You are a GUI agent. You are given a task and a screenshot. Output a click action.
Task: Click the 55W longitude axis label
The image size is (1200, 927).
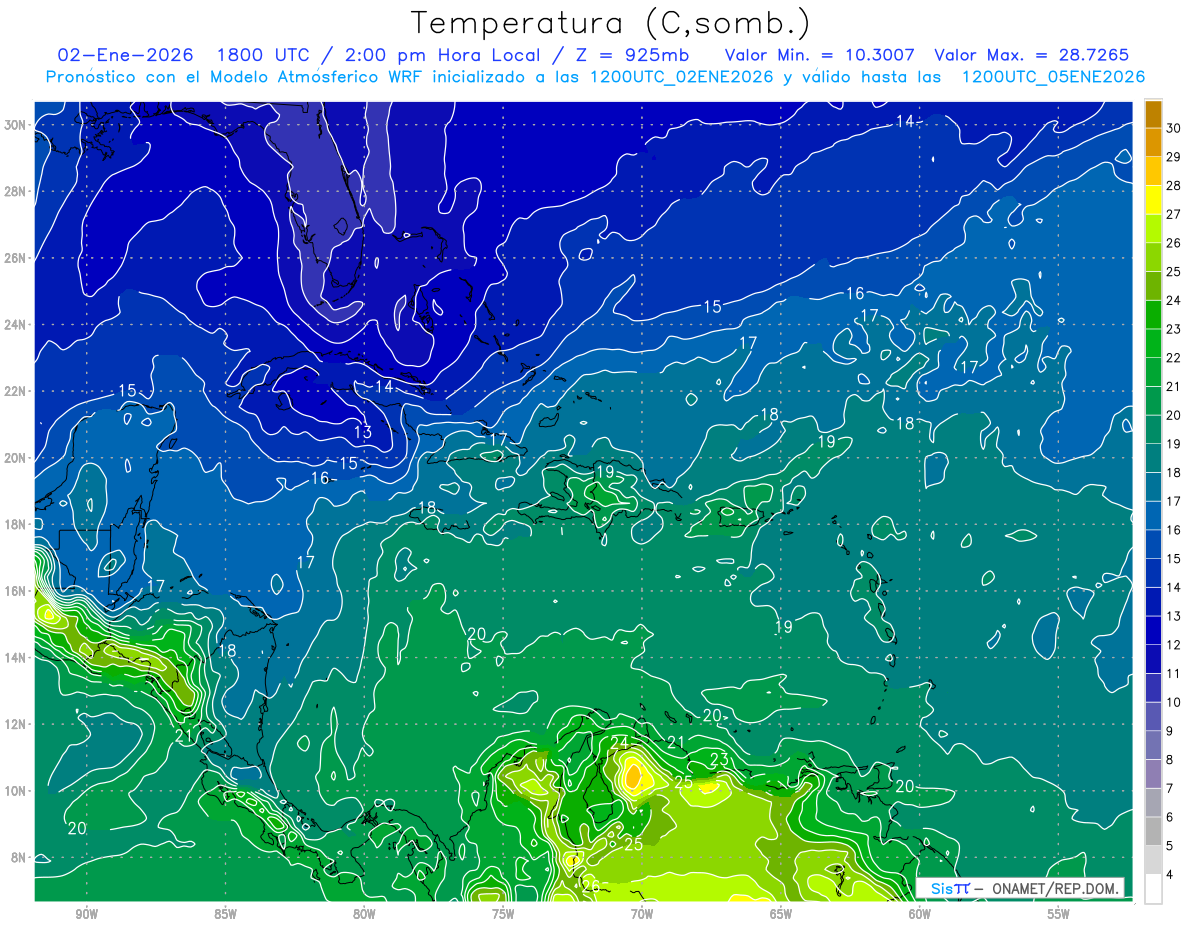pos(1059,914)
